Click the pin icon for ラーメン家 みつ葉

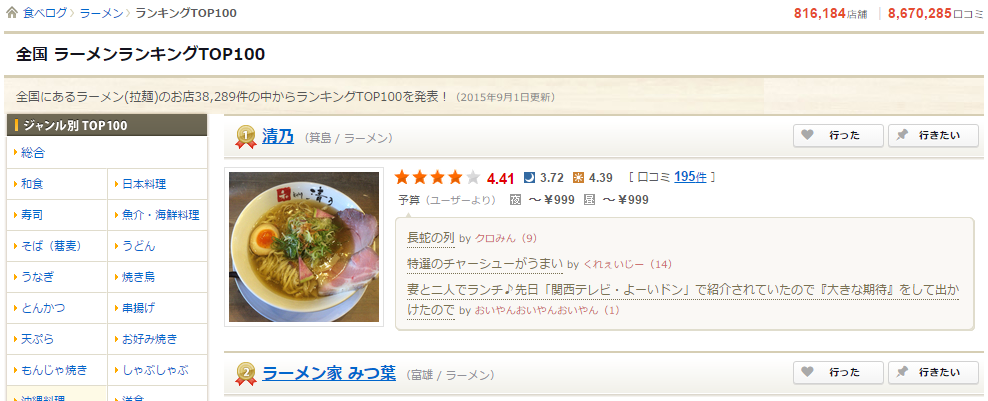902,372
